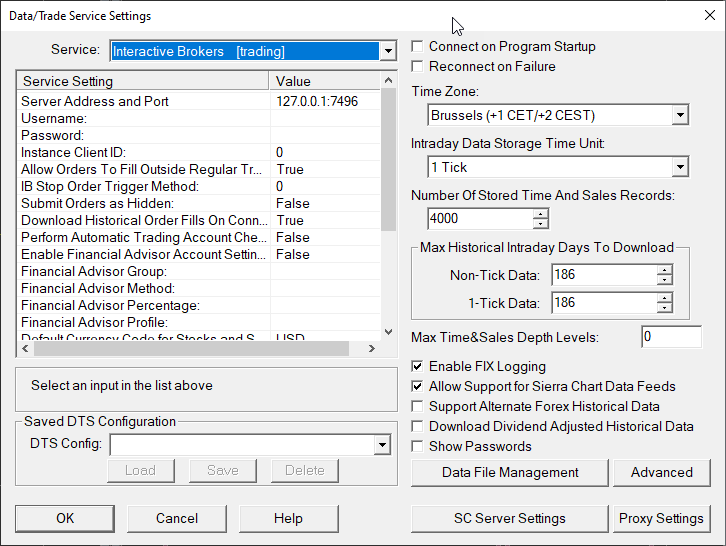Enable Show Passwords checkbox
The width and height of the screenshot is (726, 546).
pos(417,446)
